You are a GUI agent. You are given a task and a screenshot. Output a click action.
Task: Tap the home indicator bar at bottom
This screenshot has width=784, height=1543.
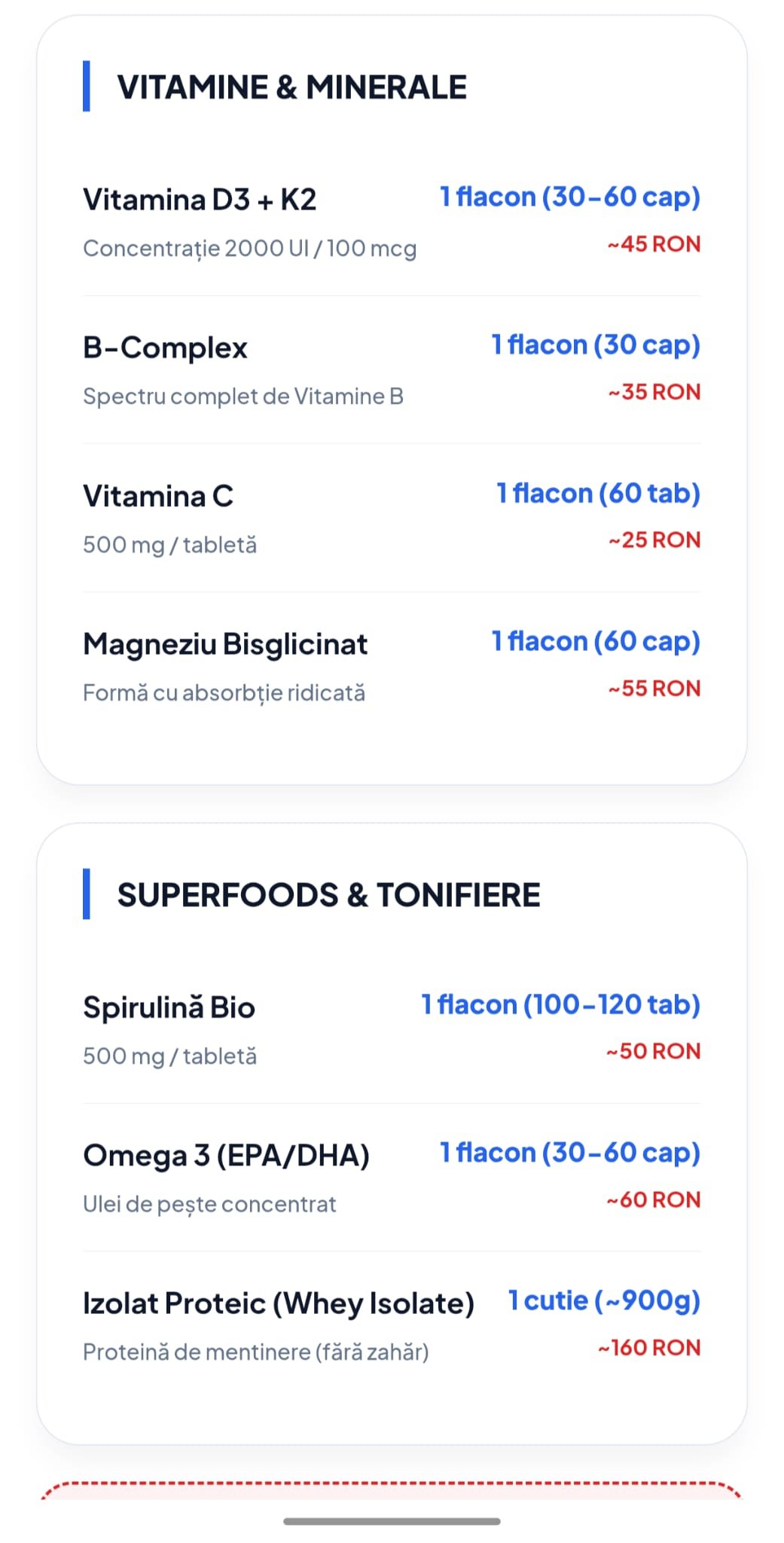(x=392, y=1521)
